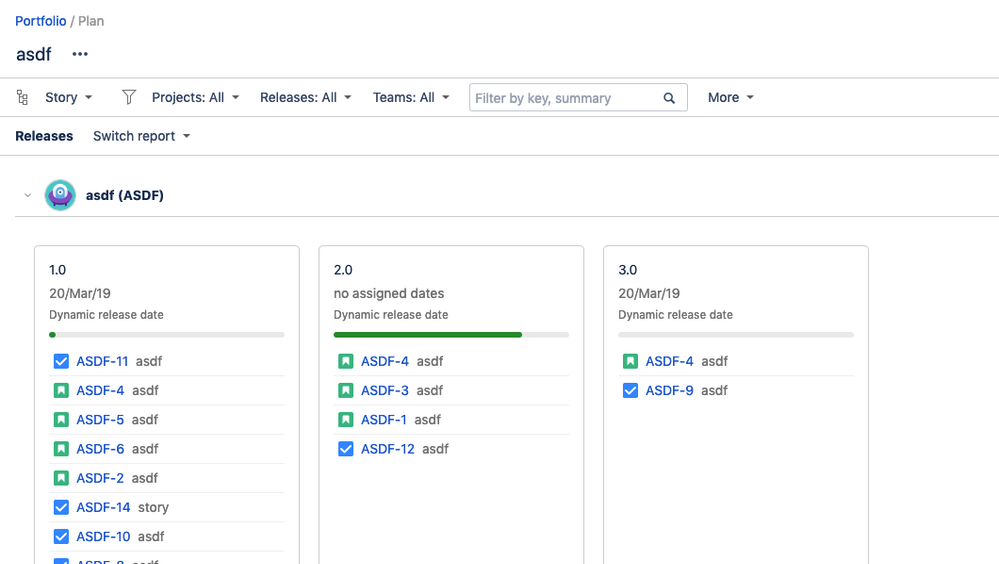Click the release 1.0 title

(57, 270)
